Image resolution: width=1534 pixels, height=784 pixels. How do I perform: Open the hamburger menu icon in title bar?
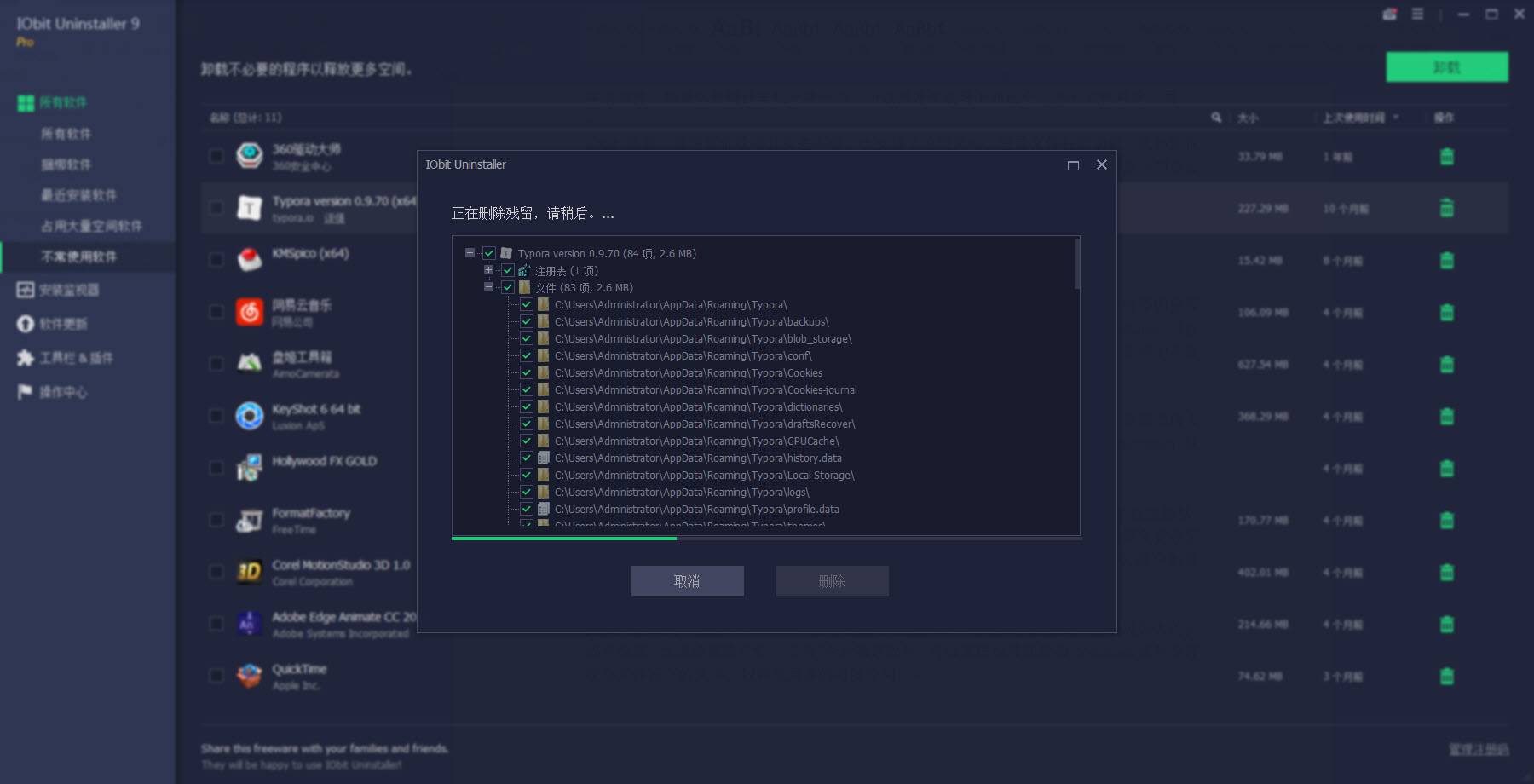point(1417,14)
